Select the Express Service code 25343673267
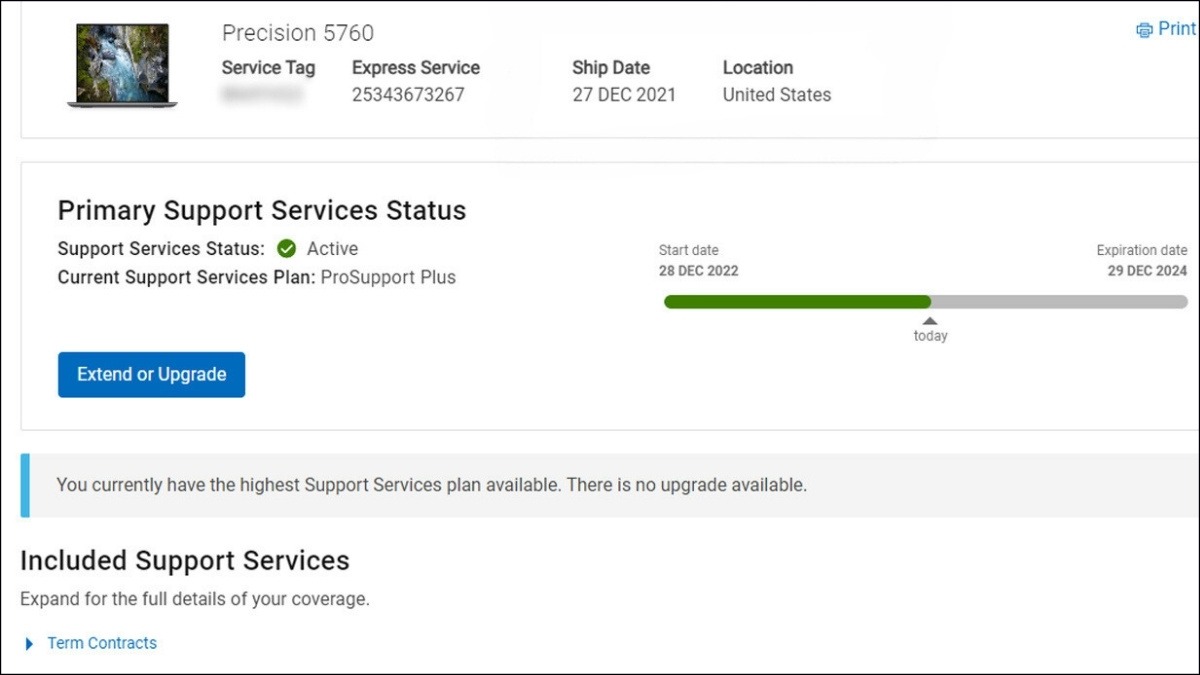This screenshot has height=675, width=1200. pos(408,95)
